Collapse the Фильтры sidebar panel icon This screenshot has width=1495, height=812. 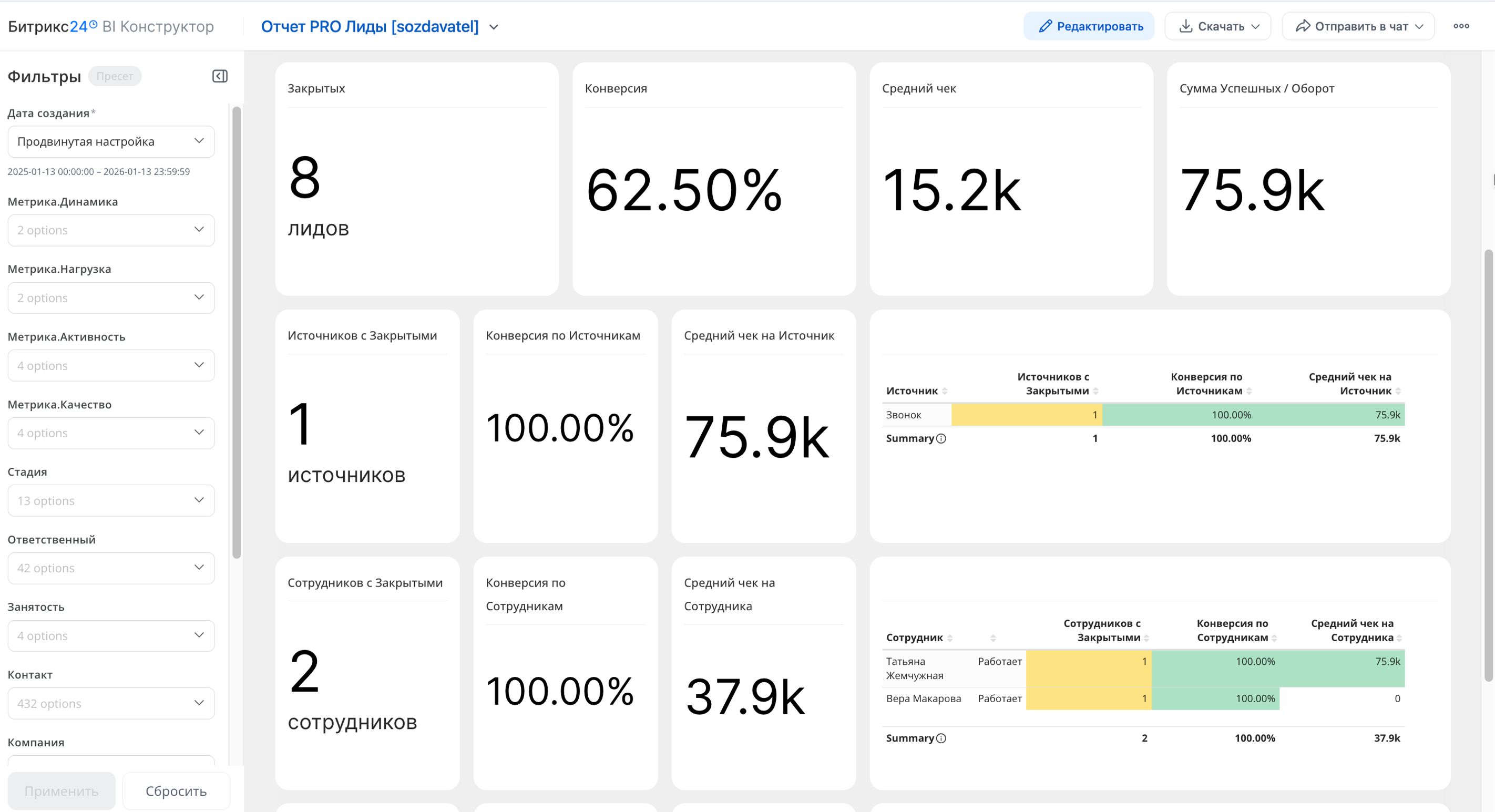[220, 76]
